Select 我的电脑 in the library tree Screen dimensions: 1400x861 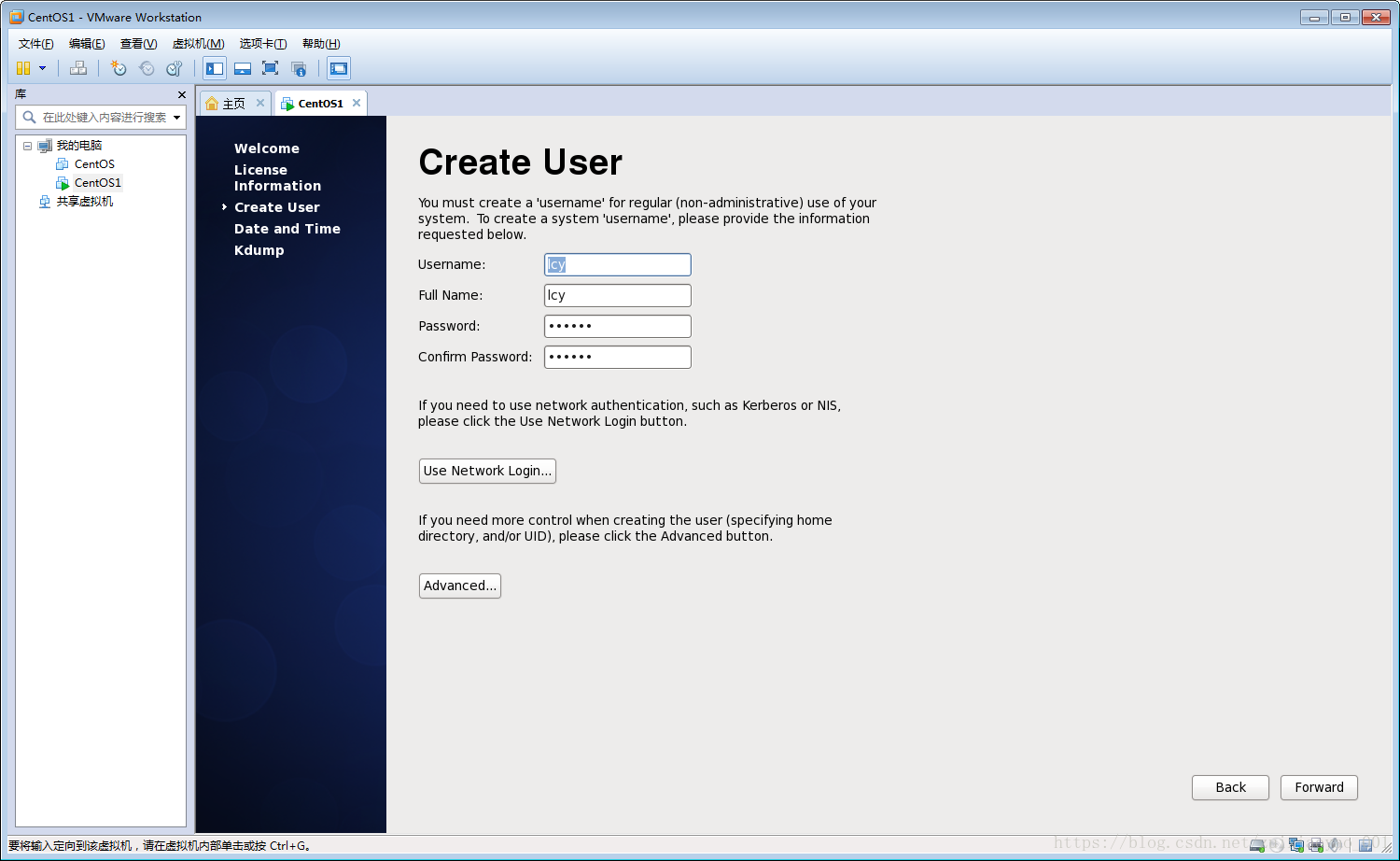coord(79,146)
